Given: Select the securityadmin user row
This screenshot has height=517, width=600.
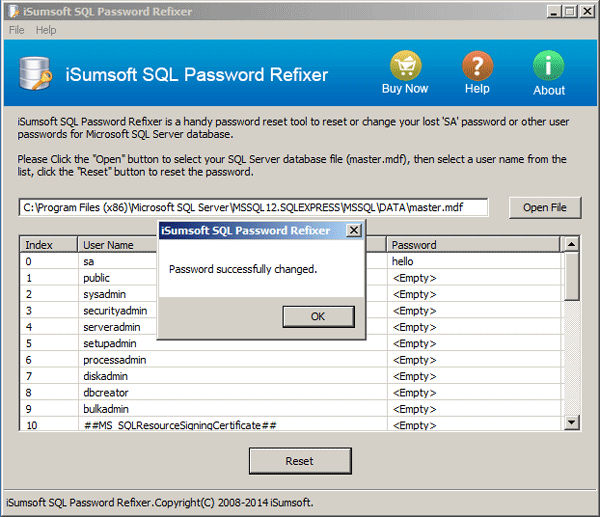Looking at the screenshot, I should (291, 311).
